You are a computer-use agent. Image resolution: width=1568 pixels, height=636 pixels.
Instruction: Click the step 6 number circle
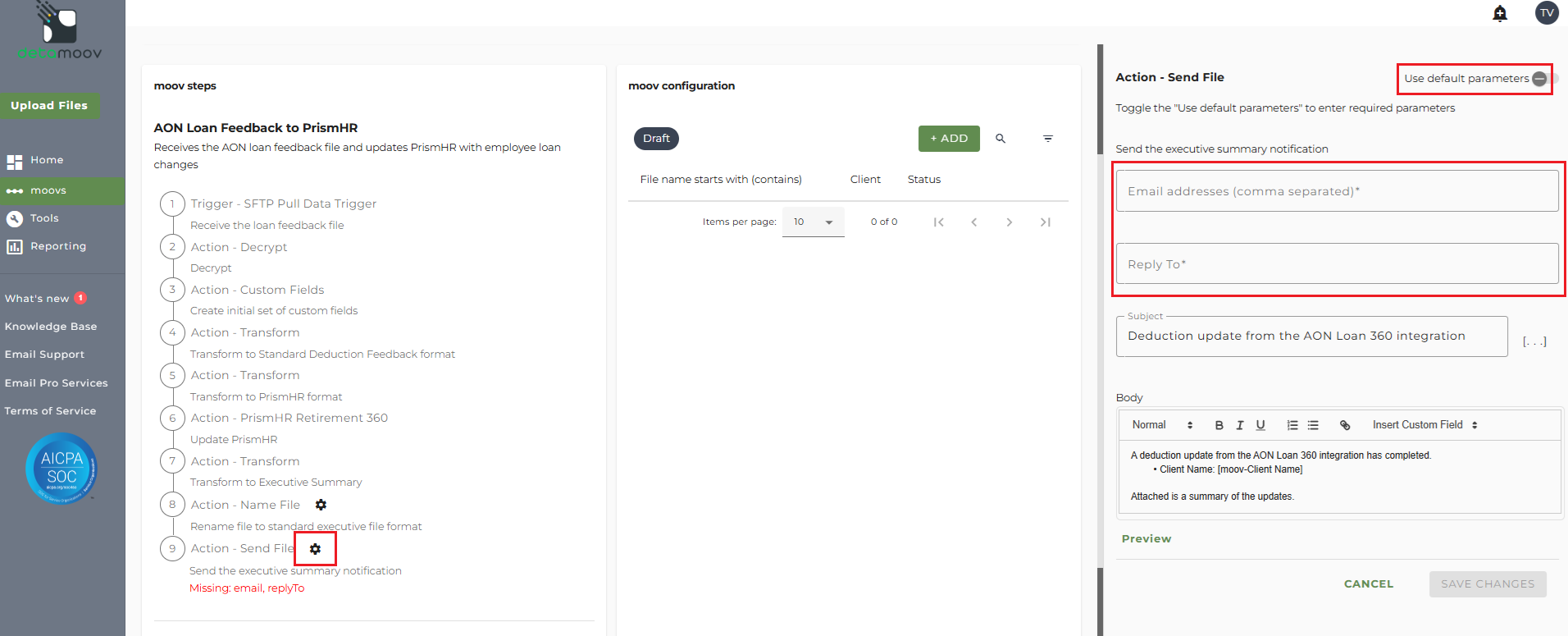pyautogui.click(x=172, y=418)
